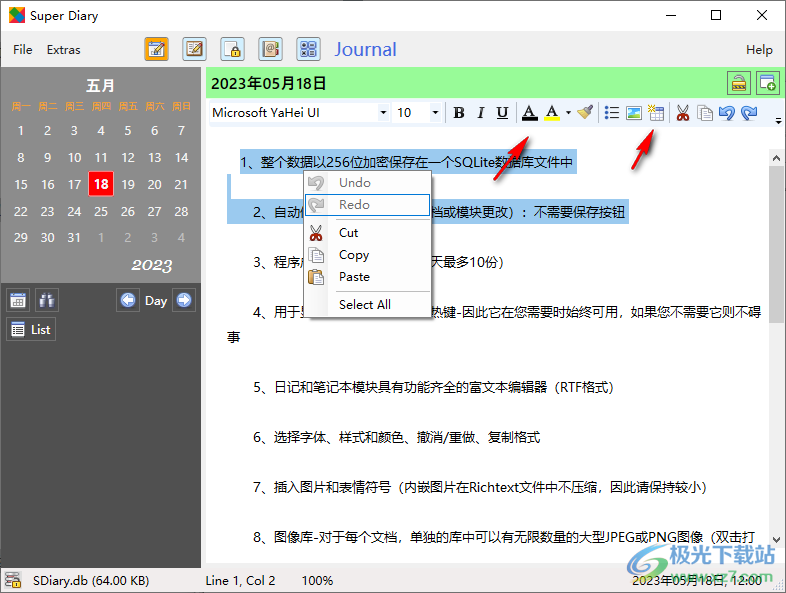Click the database status icon in status bar
This screenshot has width=786, height=593.
point(13,580)
